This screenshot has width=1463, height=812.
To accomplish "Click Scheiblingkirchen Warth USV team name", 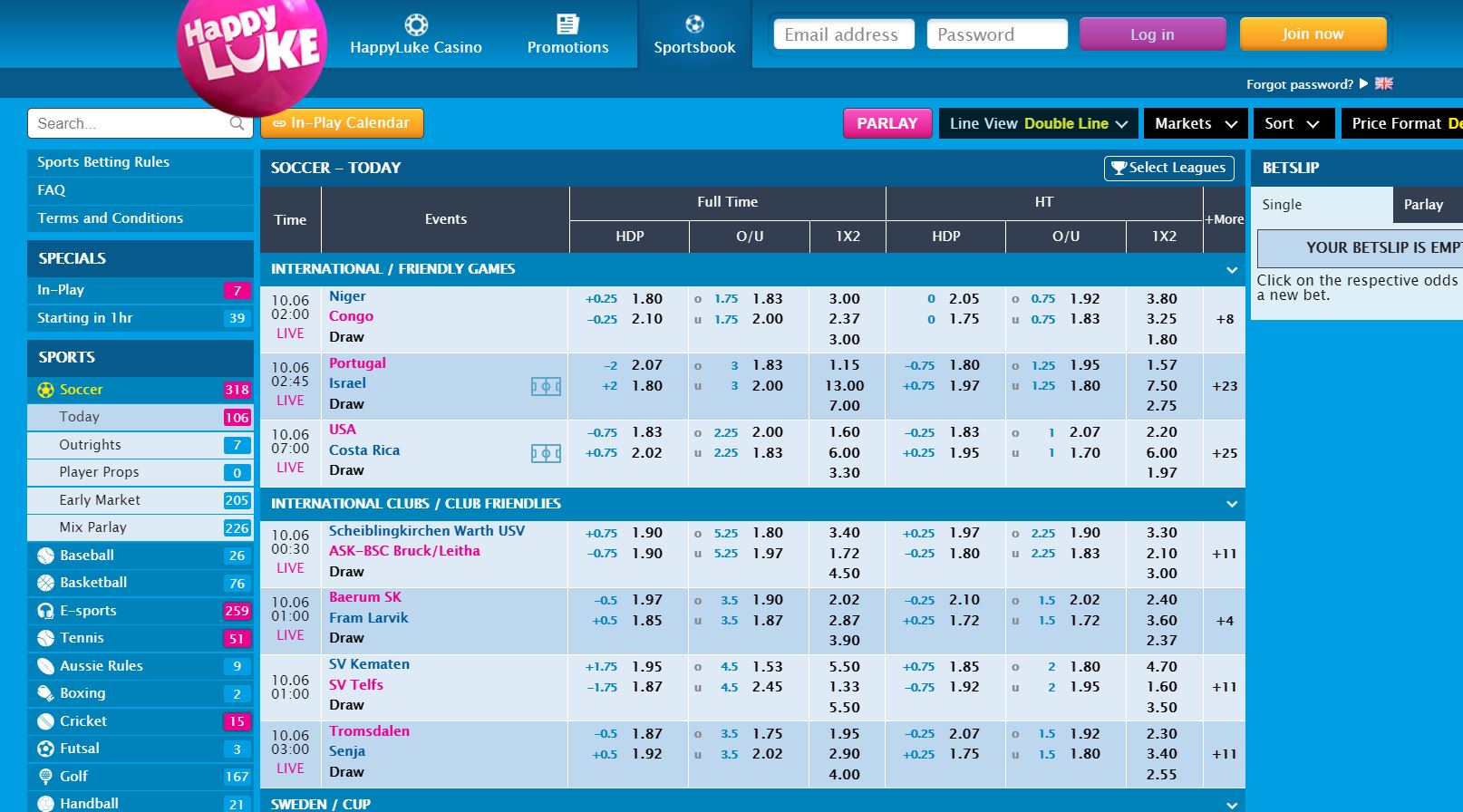I will click(427, 531).
